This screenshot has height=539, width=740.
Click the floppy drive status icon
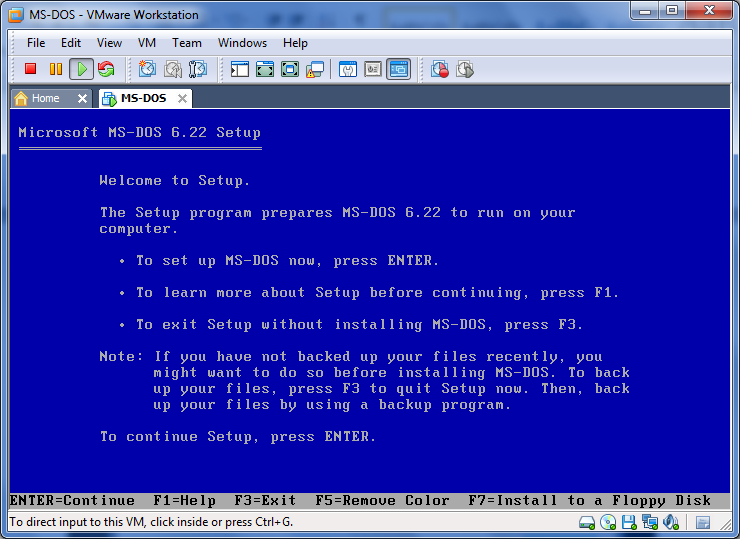629,522
